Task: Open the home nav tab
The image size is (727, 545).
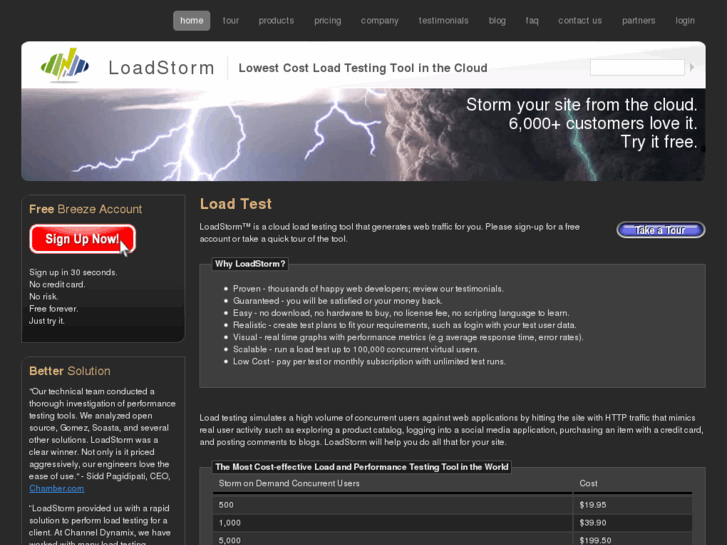Action: (191, 21)
